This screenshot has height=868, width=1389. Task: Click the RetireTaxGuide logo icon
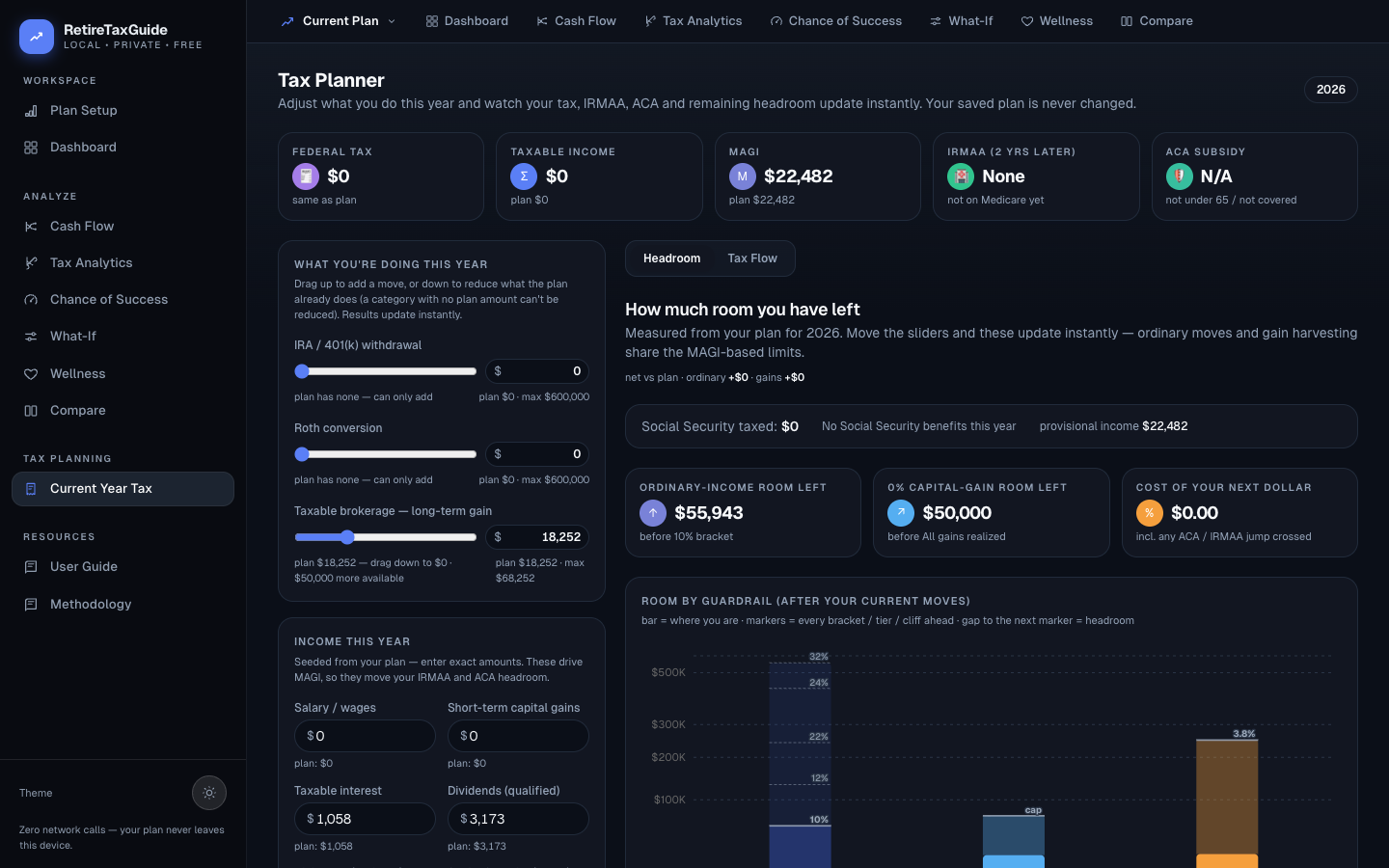37,37
